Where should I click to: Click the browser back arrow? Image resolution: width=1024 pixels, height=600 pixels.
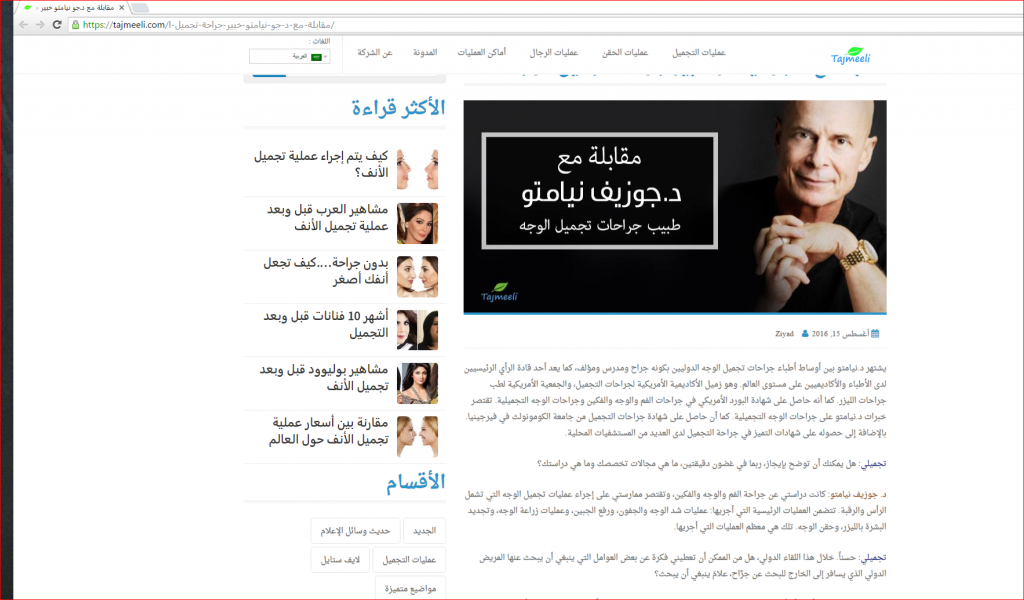pos(24,25)
